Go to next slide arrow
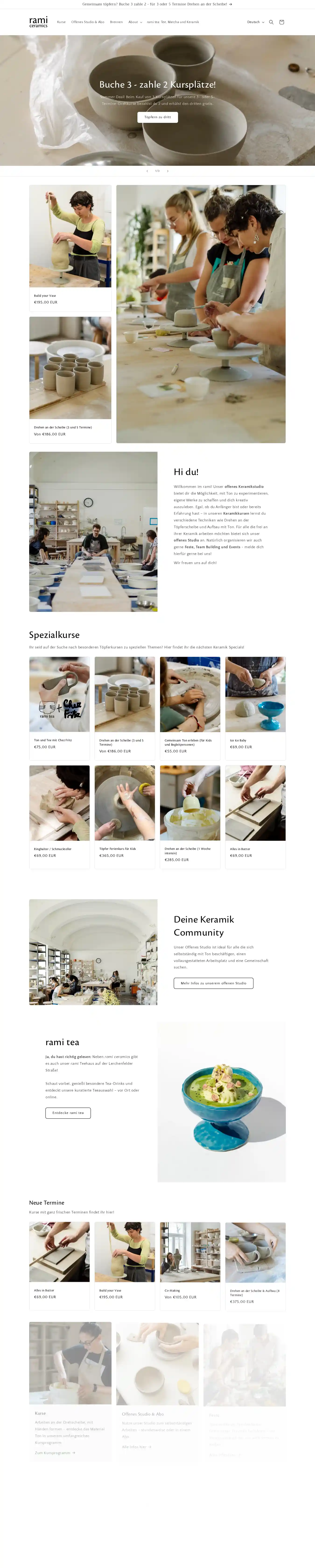This screenshot has width=315, height=1568. click(x=168, y=171)
